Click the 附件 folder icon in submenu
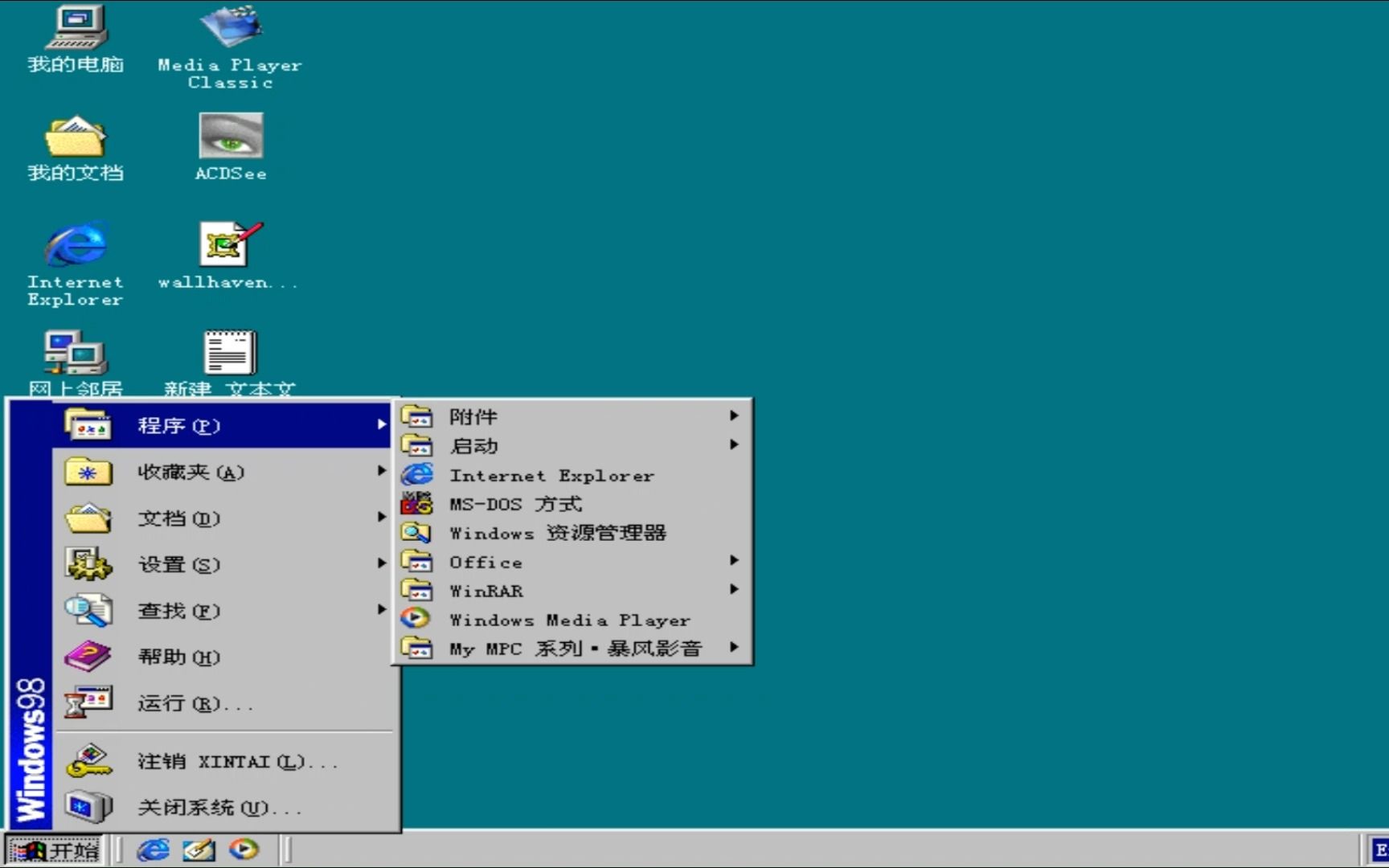The image size is (1389, 868). pyautogui.click(x=416, y=416)
